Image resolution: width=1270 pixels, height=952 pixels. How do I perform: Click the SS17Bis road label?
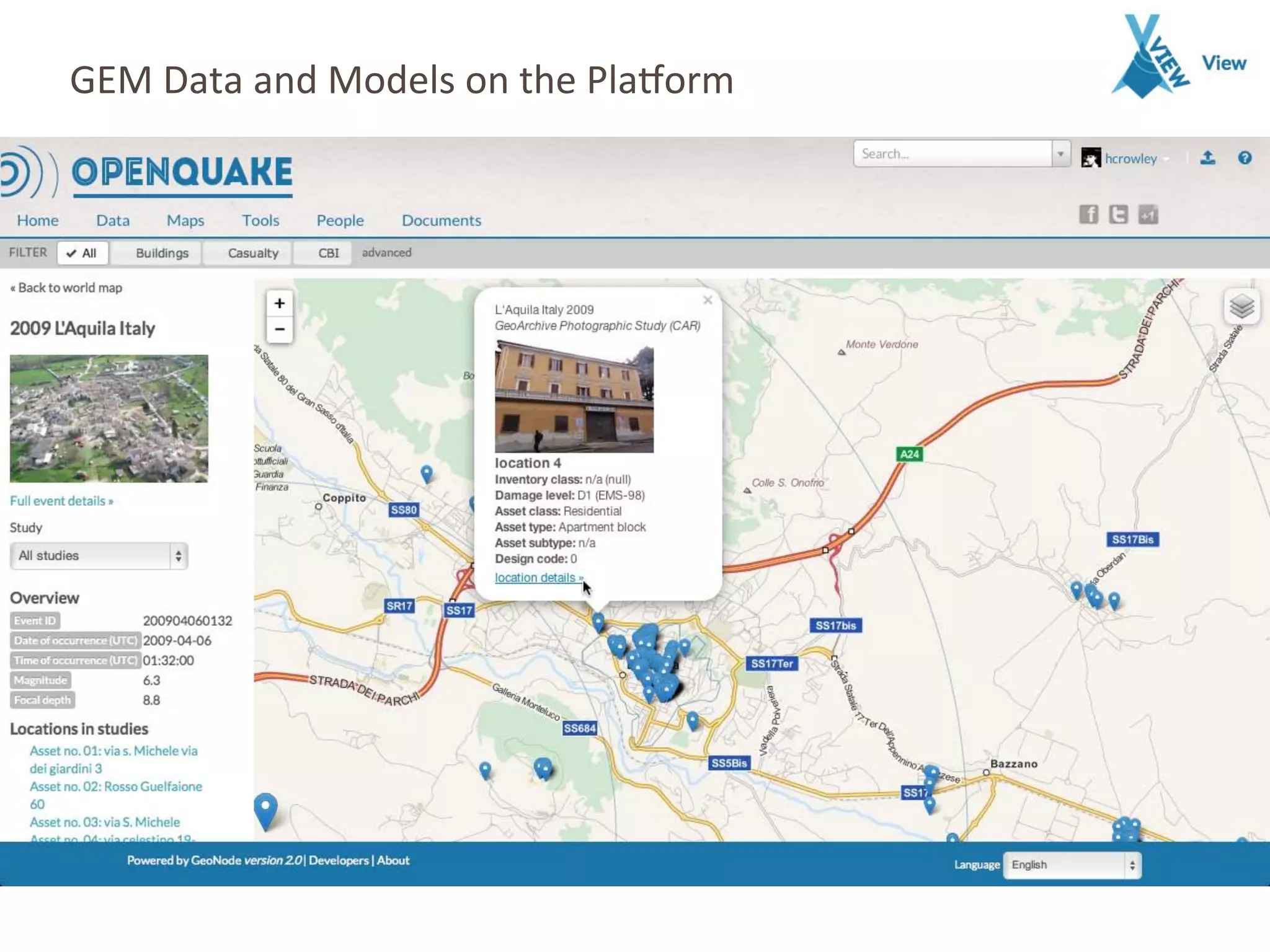point(1132,539)
